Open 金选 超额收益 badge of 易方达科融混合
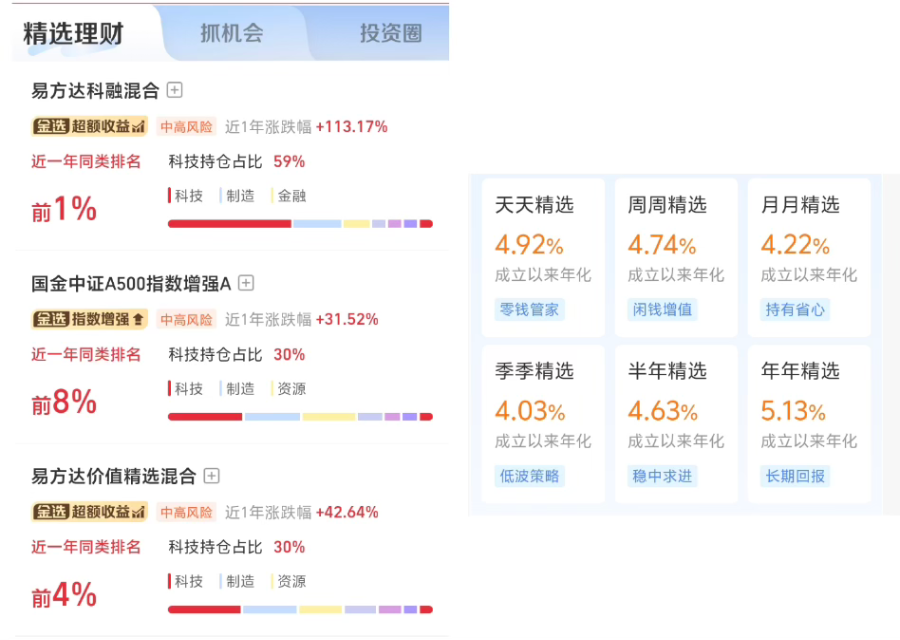 coord(90,126)
